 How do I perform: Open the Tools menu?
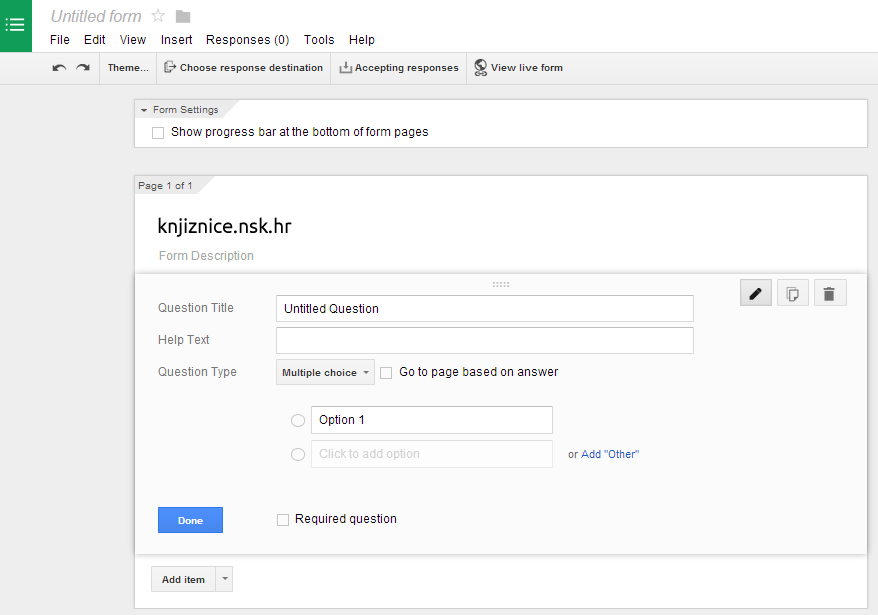319,40
